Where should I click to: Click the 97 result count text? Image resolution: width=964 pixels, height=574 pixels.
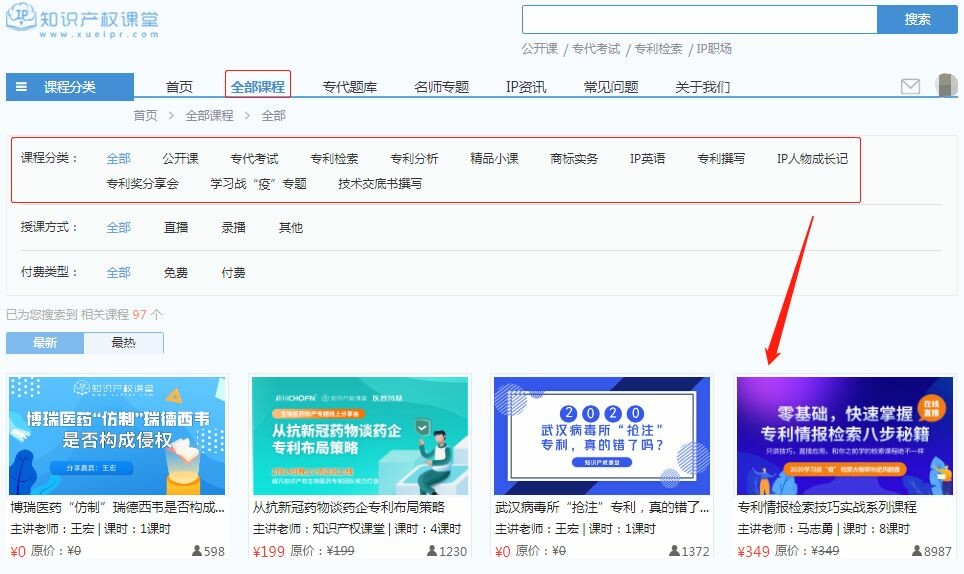click(140, 315)
